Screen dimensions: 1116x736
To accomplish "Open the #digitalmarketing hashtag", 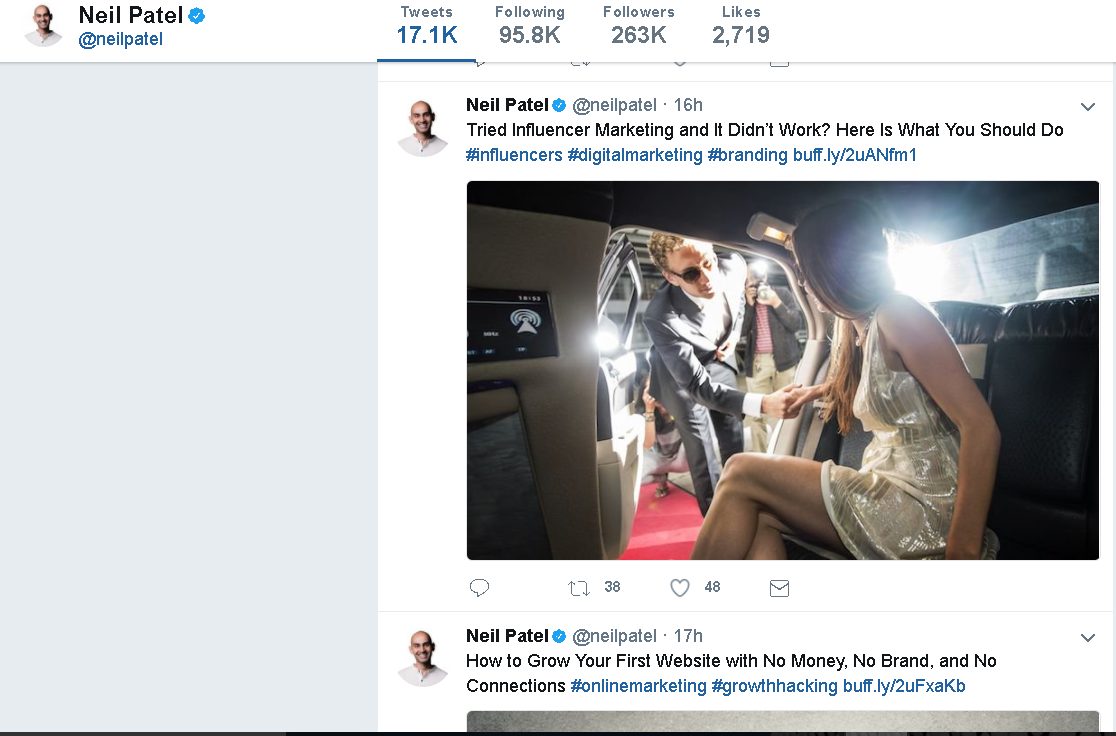I will 635,155.
